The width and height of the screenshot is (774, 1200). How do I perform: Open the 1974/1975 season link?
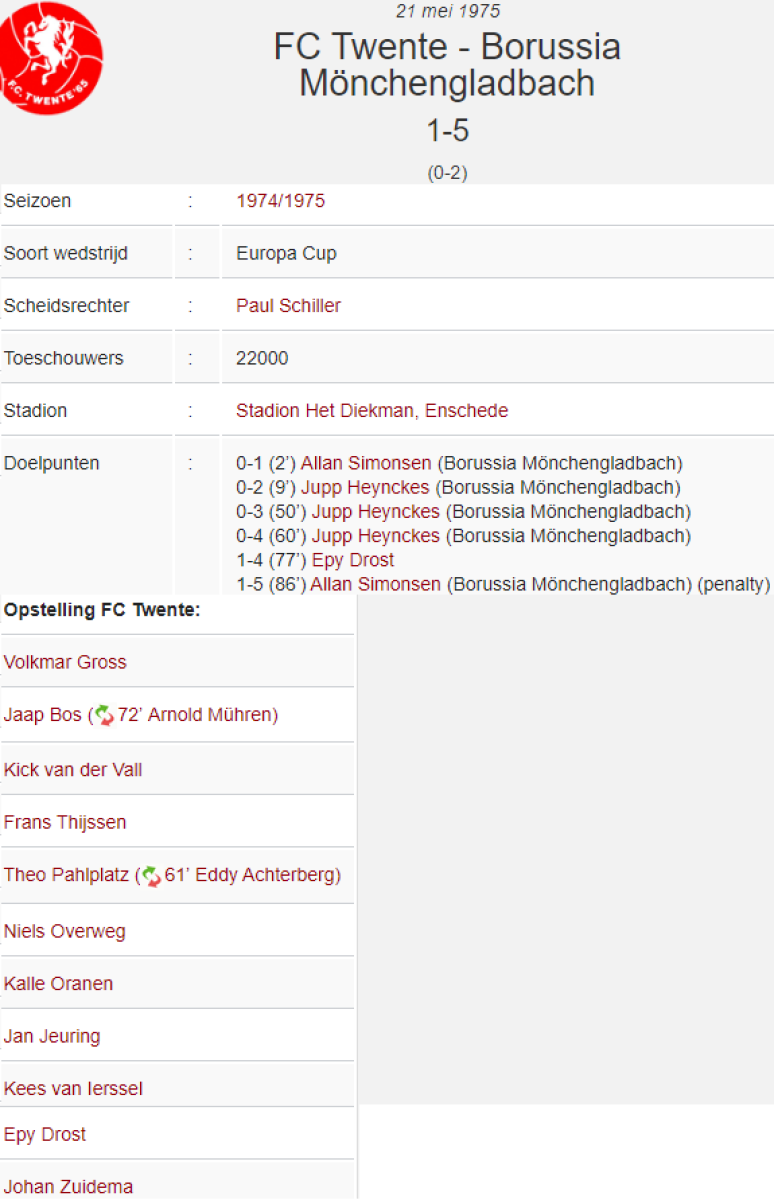[x=280, y=201]
